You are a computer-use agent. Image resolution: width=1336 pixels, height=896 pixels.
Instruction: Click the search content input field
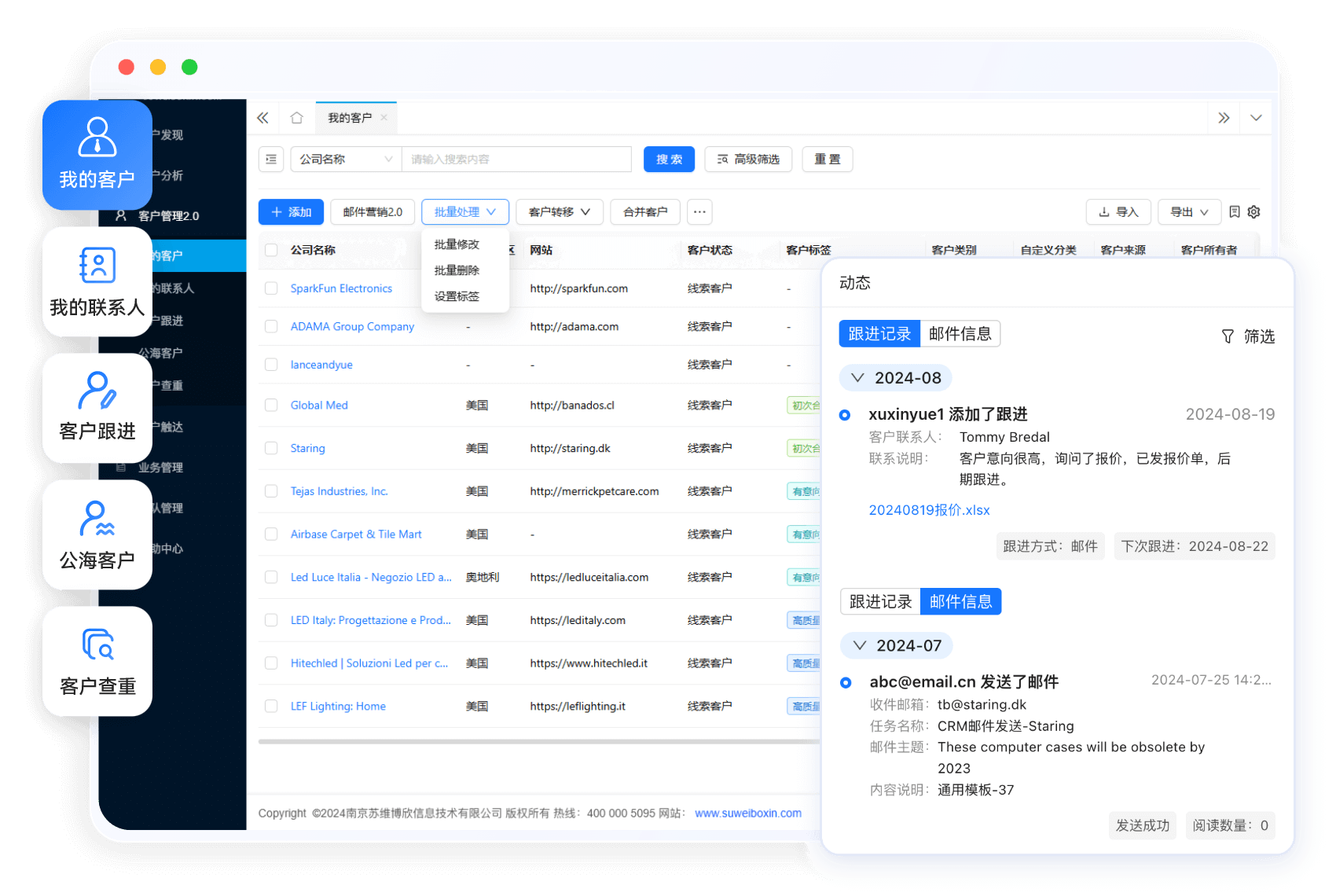point(516,160)
